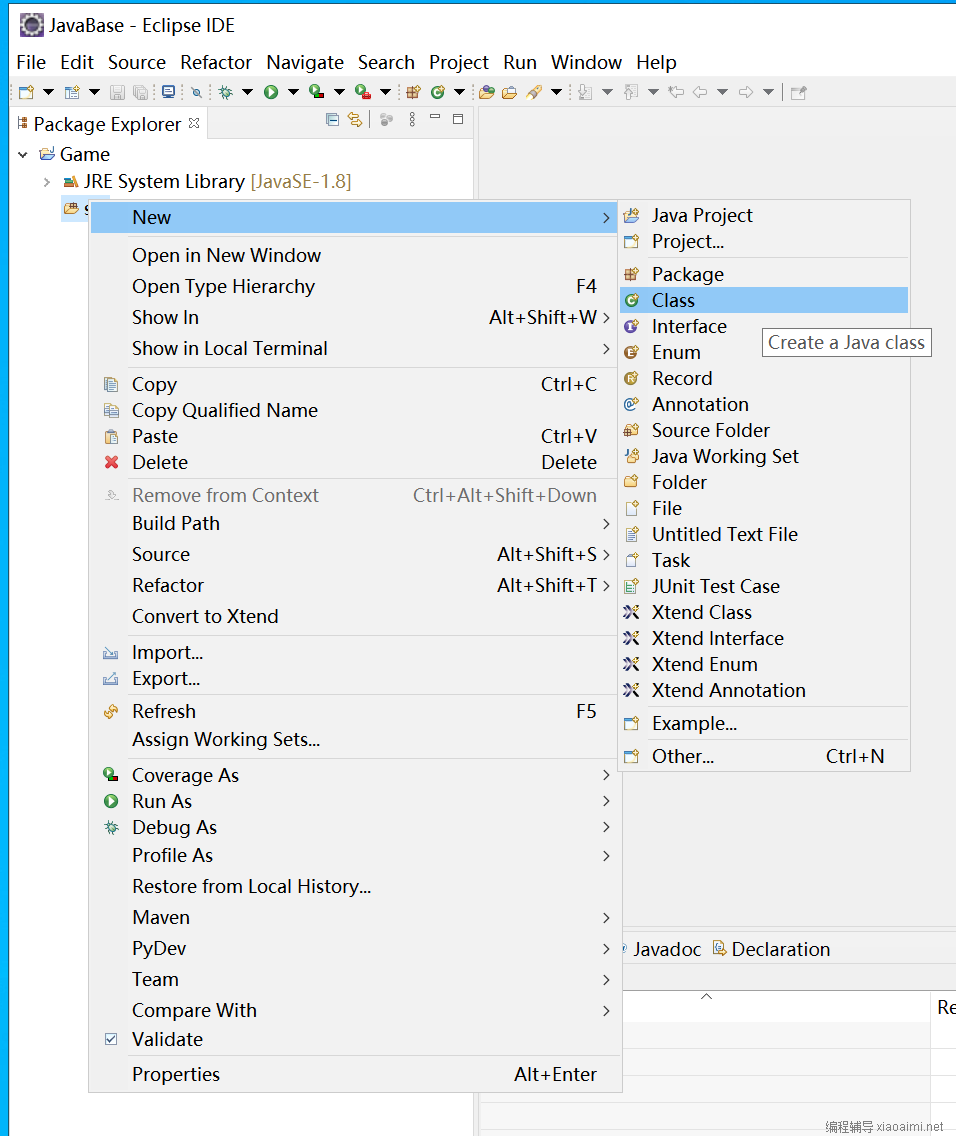Open the dropdown arrow next to the New wizard icon

click(x=49, y=92)
